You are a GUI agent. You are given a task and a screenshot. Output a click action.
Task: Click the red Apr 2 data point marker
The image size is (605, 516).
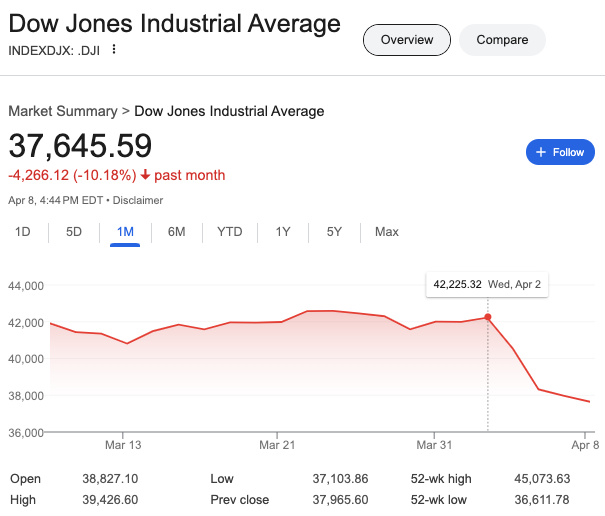click(x=487, y=317)
